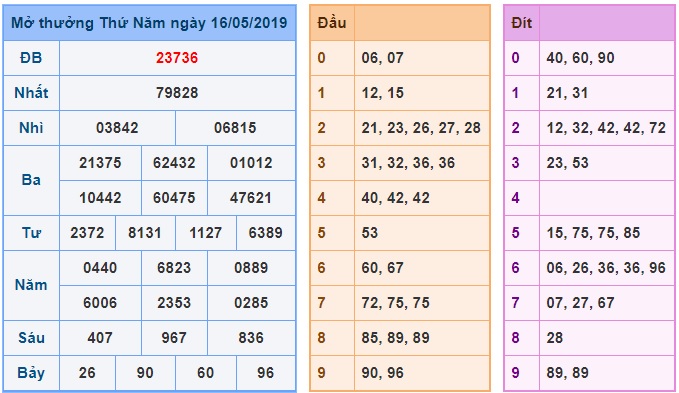The height and width of the screenshot is (393, 679).
Task: Select Đít row values 89, 89
Action: [567, 373]
